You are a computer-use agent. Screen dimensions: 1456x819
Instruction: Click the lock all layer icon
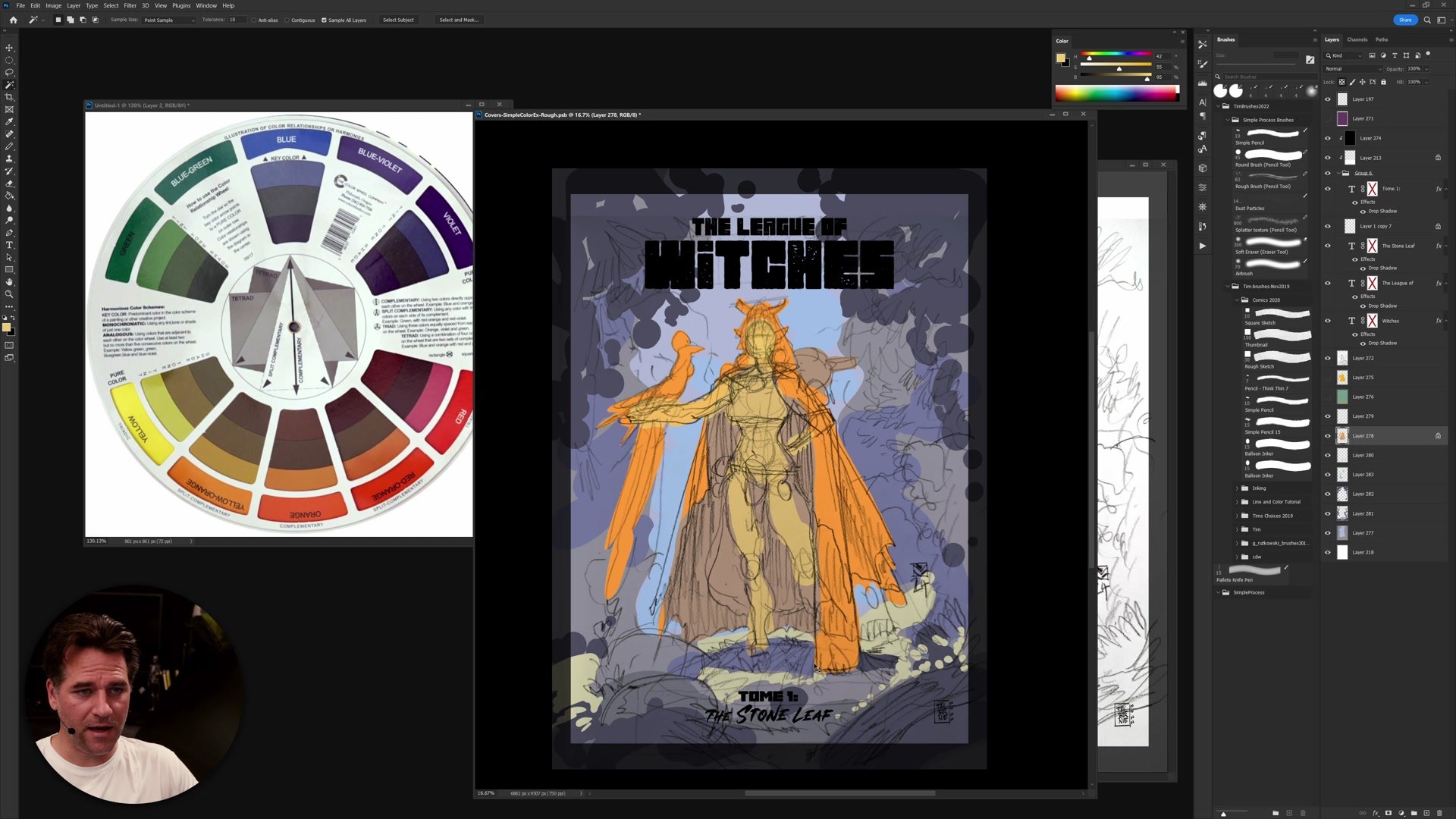1383,82
